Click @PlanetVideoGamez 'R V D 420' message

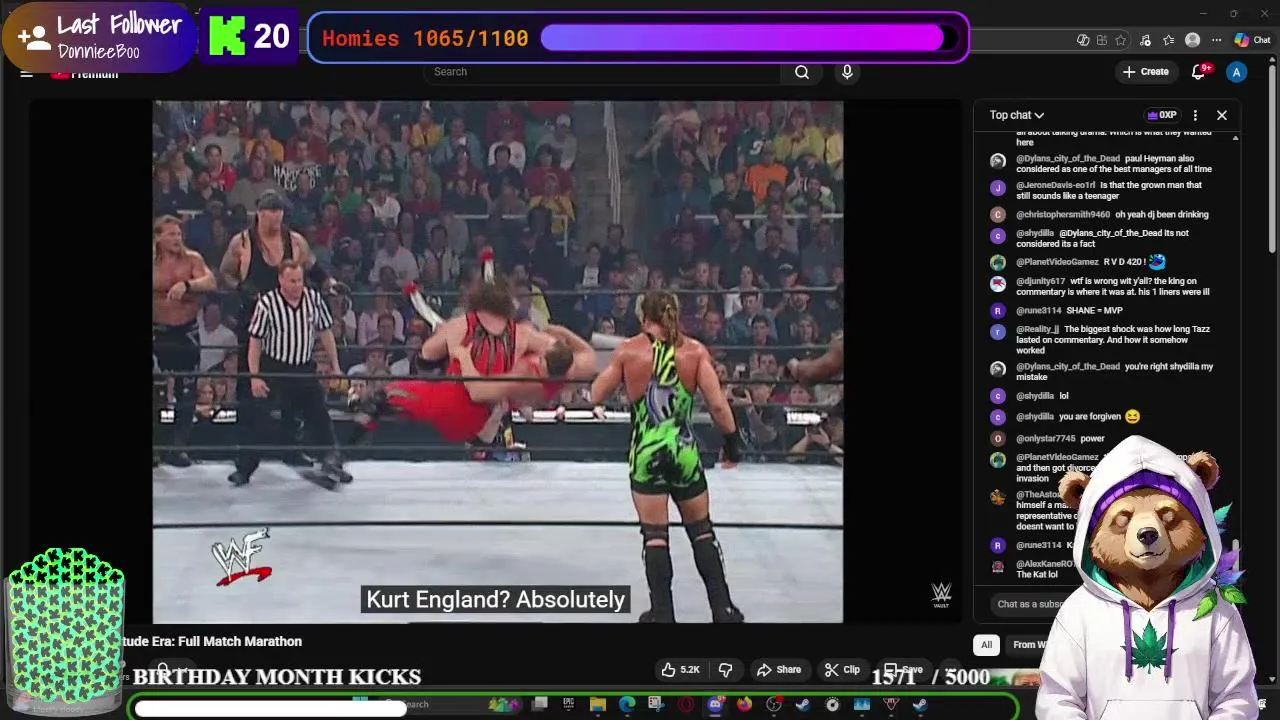tap(1091, 262)
